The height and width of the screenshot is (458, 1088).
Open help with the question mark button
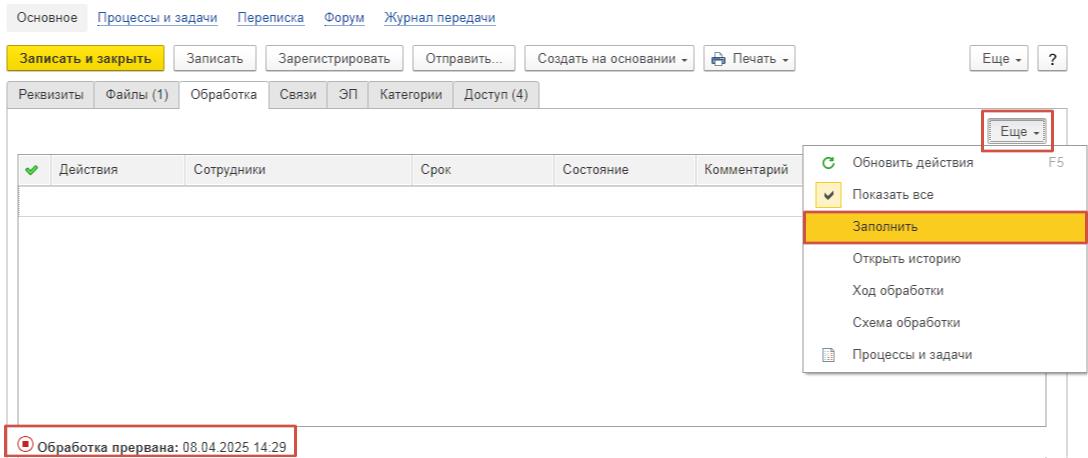tap(1052, 59)
